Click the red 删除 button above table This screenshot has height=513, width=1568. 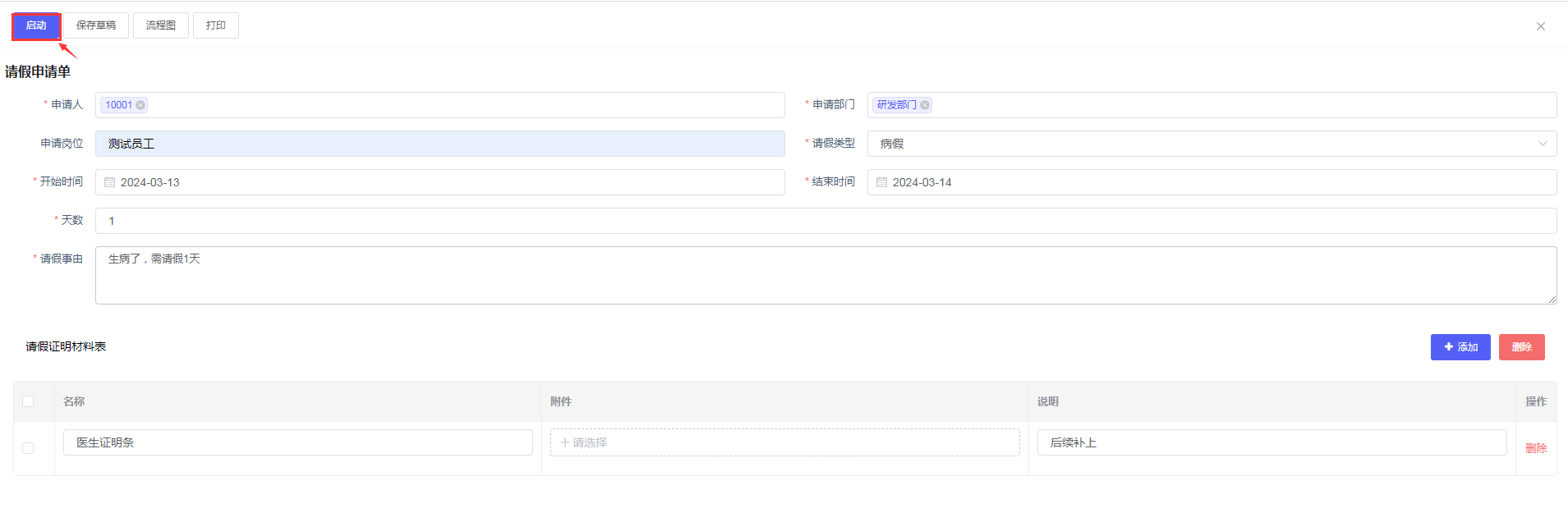(x=1521, y=347)
